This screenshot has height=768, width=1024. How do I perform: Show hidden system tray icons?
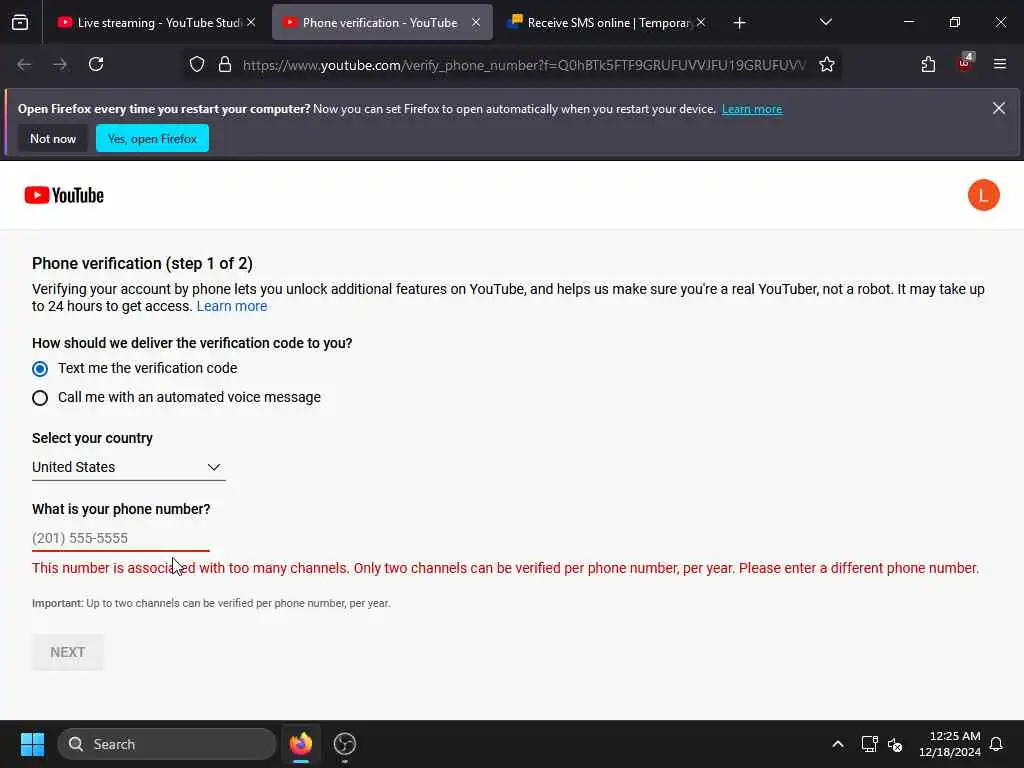tap(838, 744)
